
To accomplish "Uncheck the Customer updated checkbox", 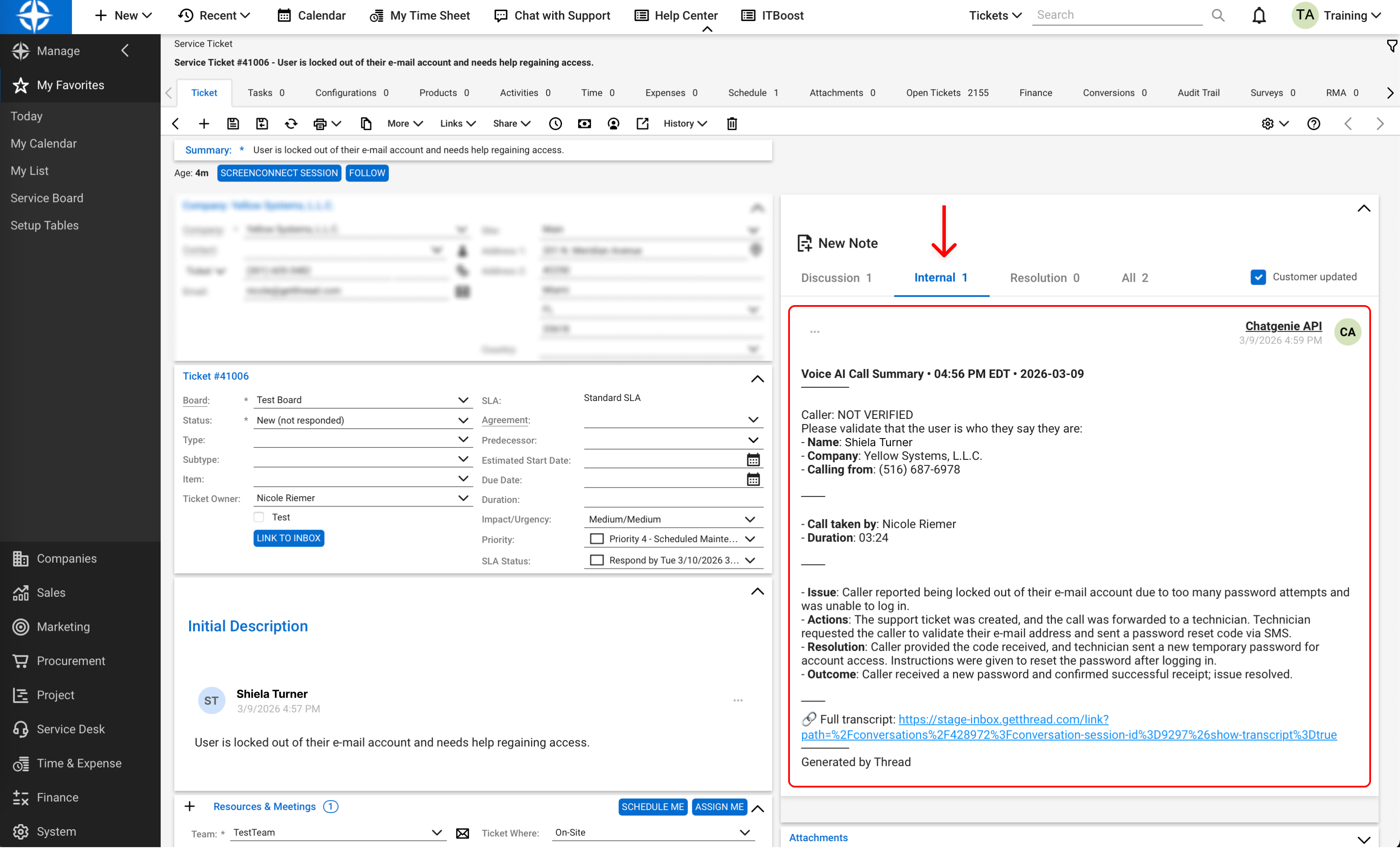I will 1258,277.
